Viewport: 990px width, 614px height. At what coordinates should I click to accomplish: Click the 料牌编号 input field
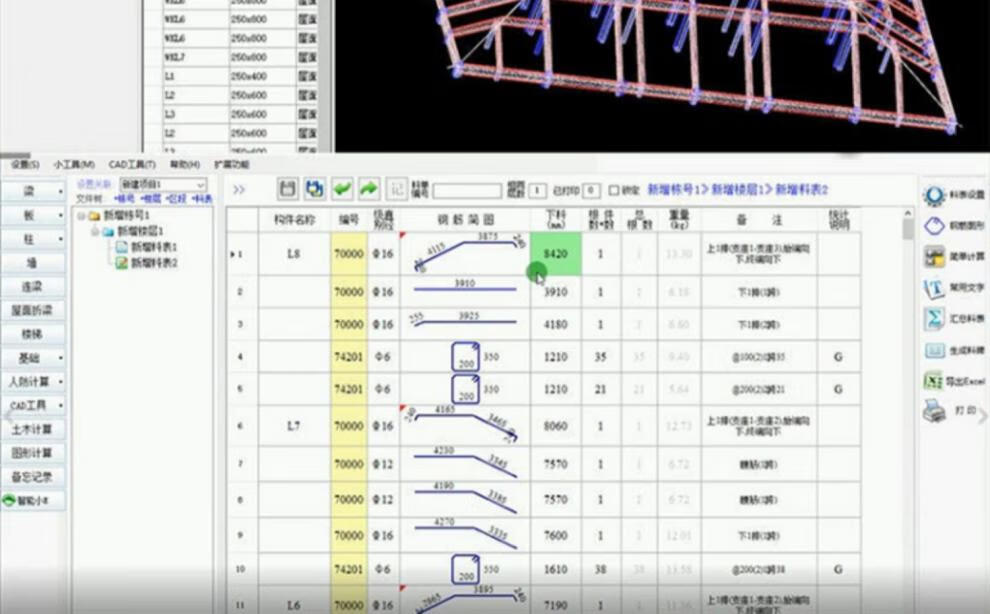point(467,190)
